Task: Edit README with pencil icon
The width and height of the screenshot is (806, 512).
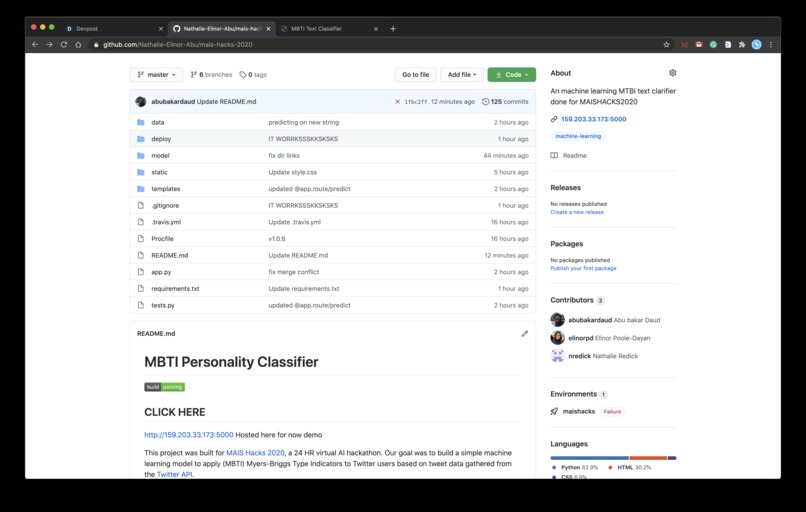Action: click(524, 334)
